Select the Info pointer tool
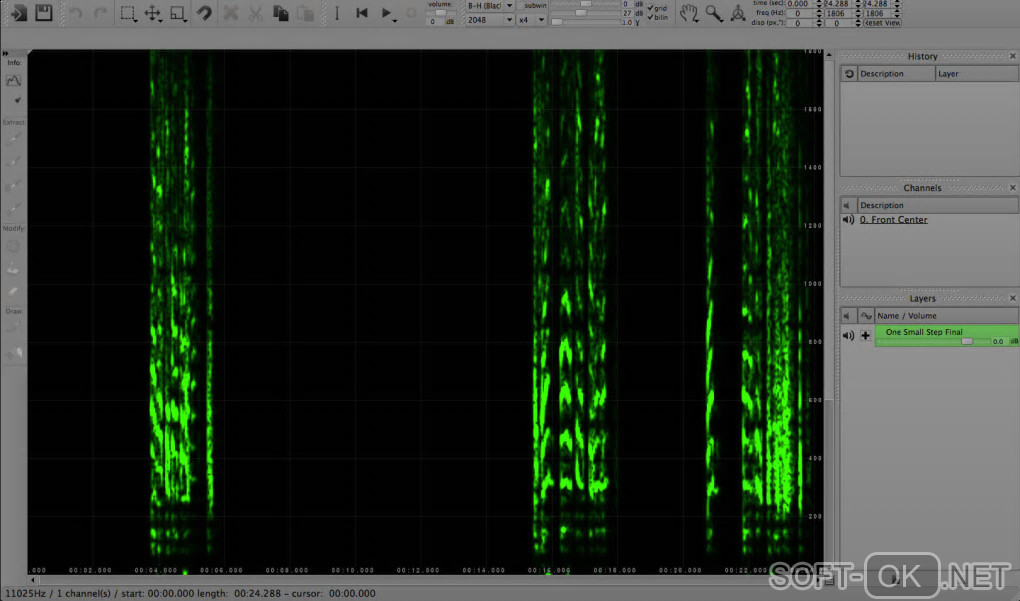This screenshot has width=1020, height=601. tap(18, 100)
